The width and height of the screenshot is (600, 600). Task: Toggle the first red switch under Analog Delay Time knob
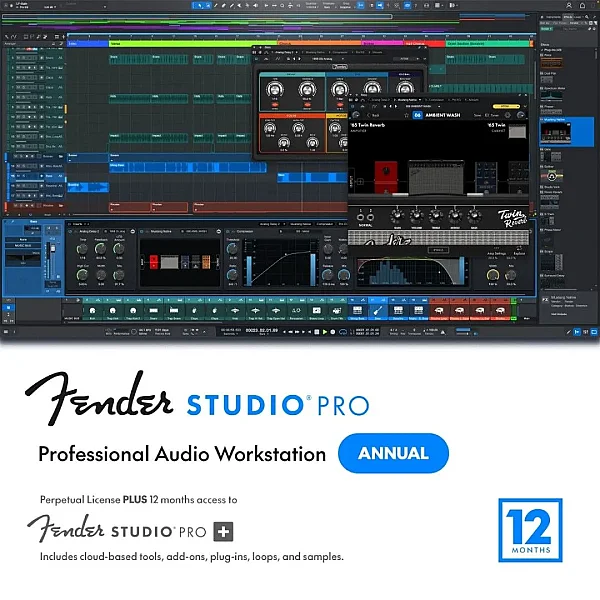point(275,104)
